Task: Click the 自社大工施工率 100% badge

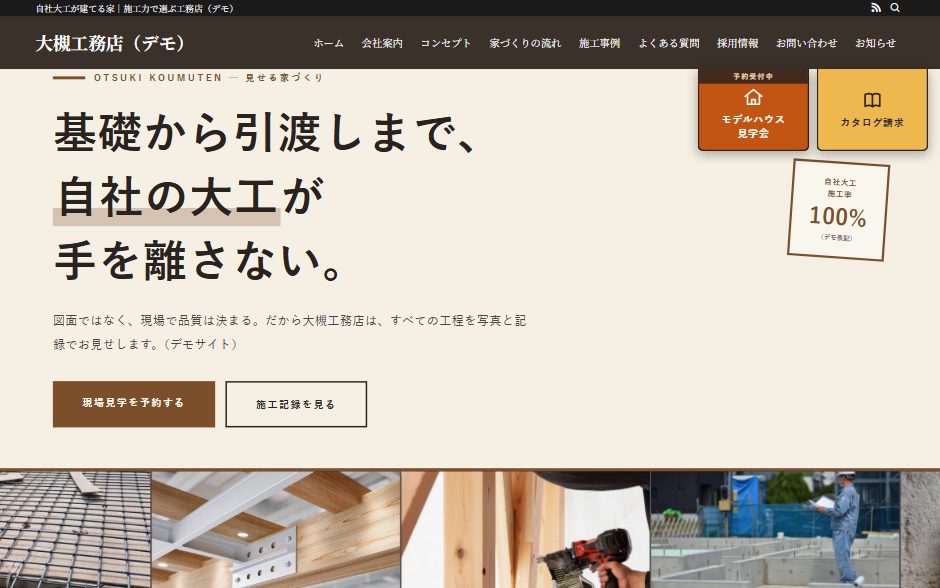Action: [838, 210]
